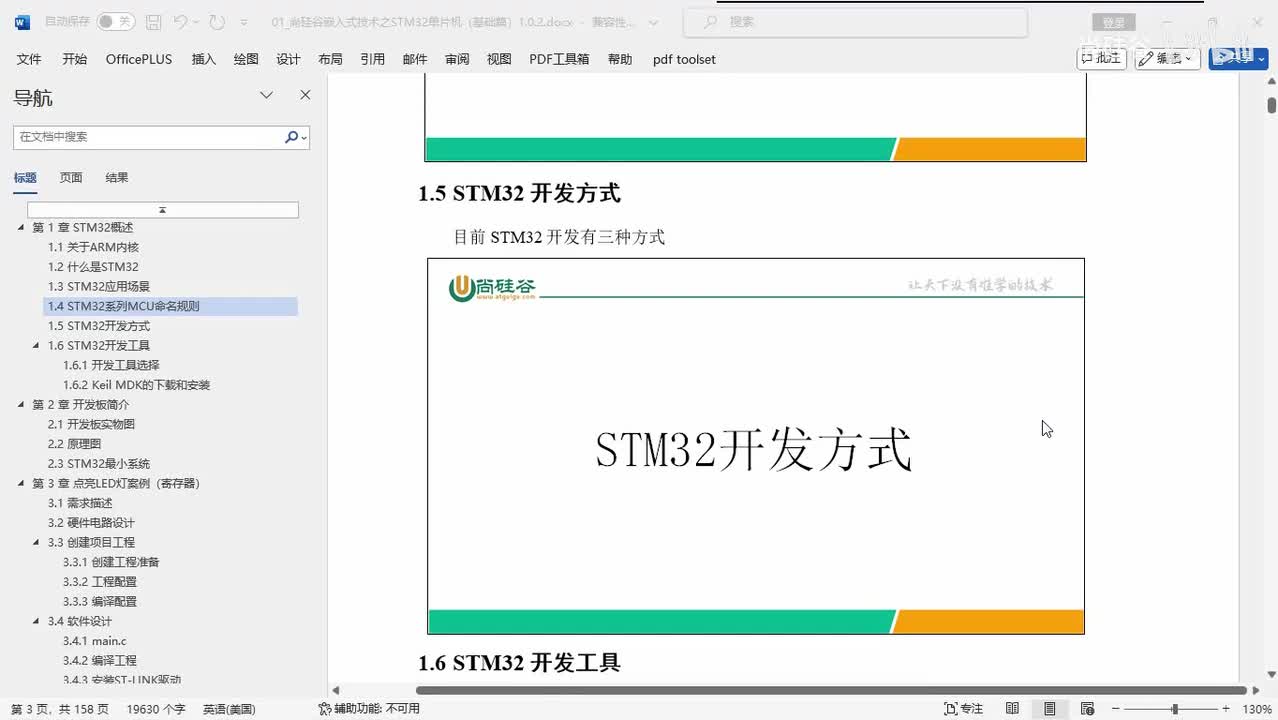Open the 布局 ribbon tab
Screen dimensions: 1278x720
[x=330, y=59]
